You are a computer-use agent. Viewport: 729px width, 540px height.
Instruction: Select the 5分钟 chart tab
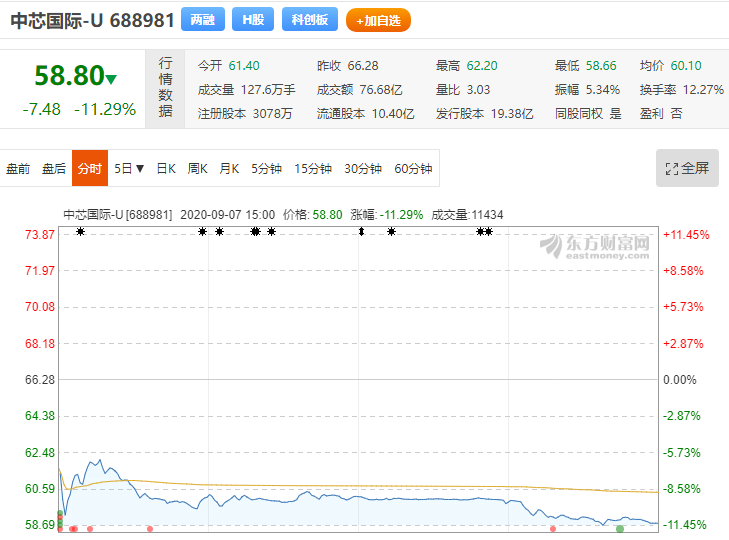point(266,168)
